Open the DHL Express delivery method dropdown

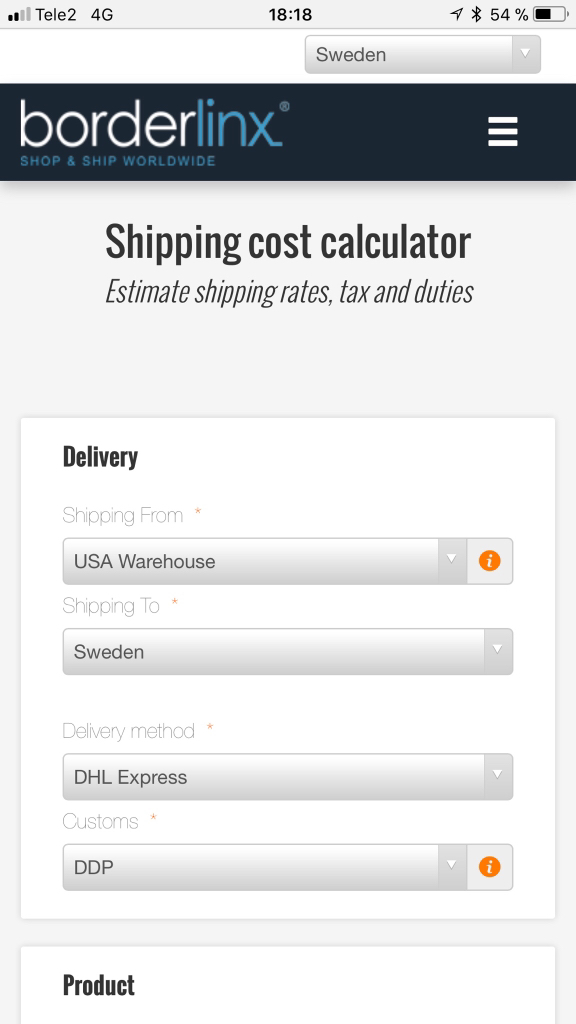click(x=288, y=776)
